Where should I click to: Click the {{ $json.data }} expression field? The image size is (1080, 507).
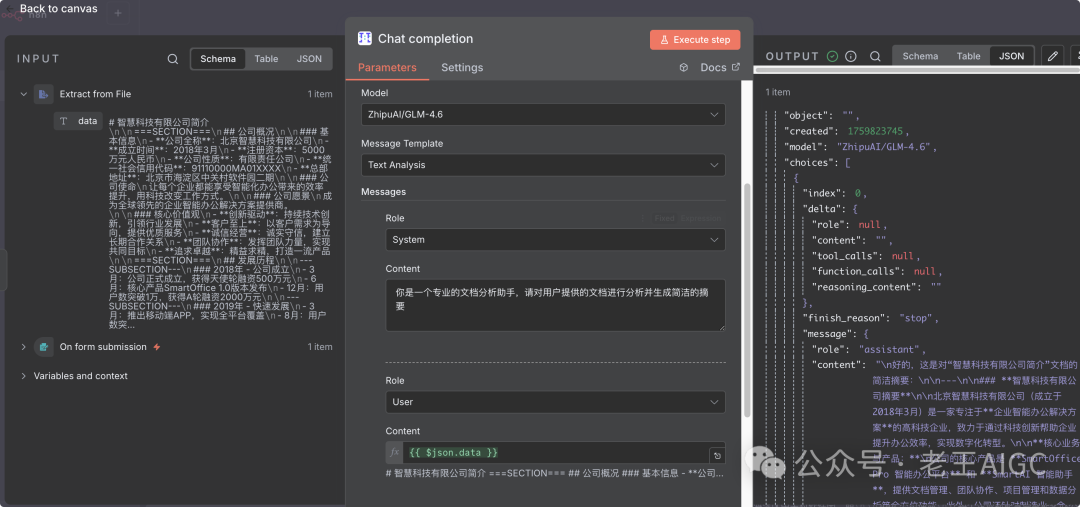[x=555, y=453]
